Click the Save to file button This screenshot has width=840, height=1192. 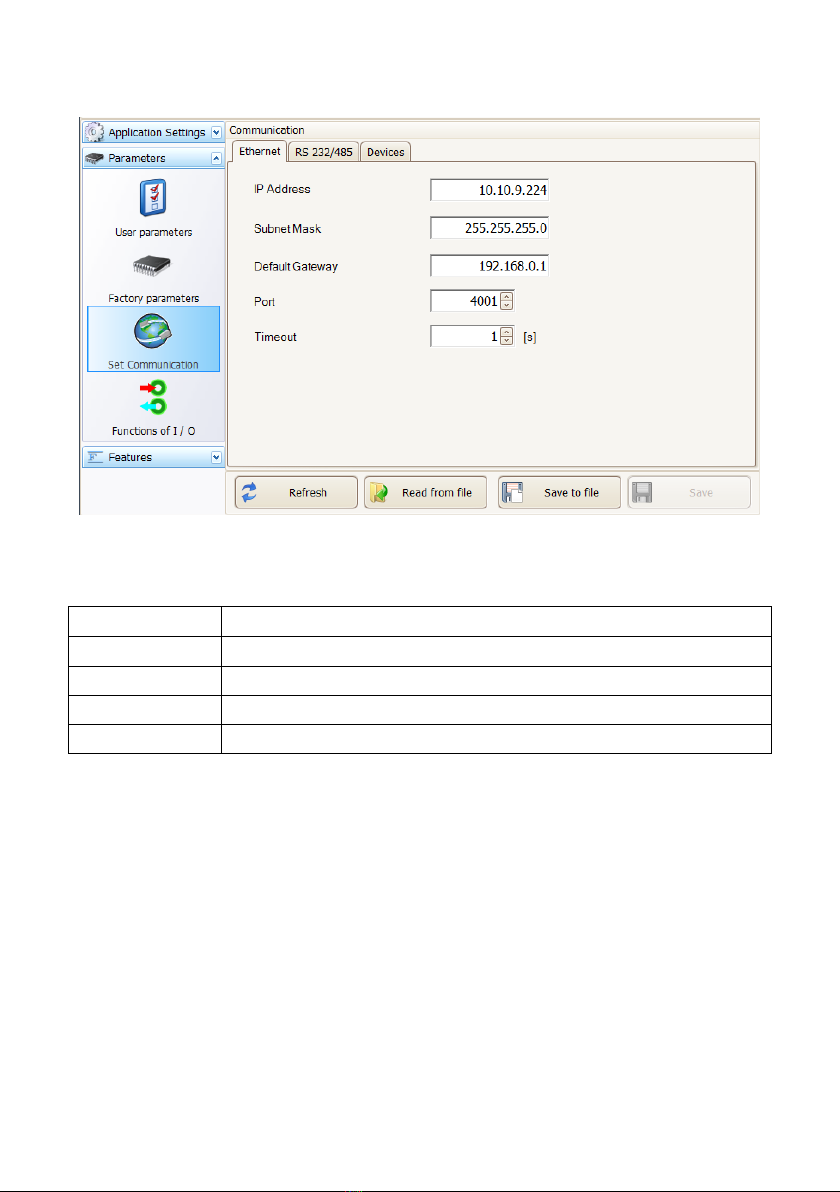[559, 493]
